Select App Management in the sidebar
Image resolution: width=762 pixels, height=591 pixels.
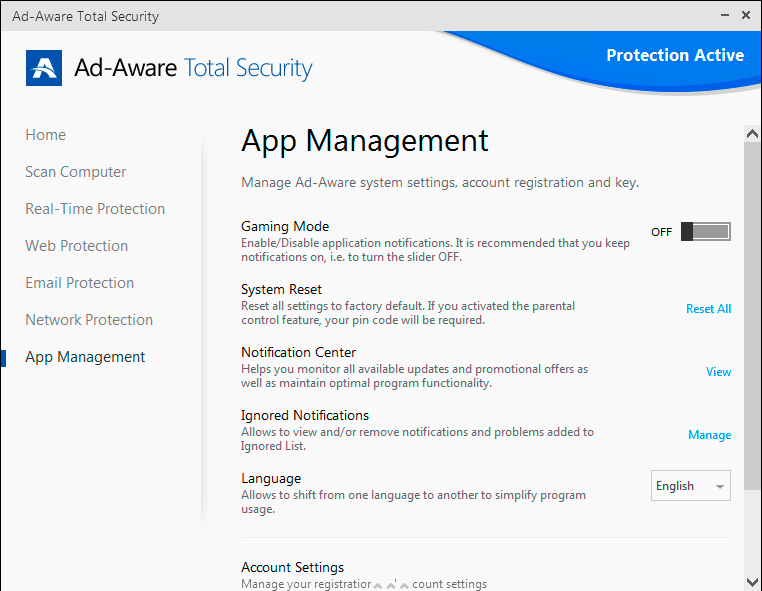85,357
